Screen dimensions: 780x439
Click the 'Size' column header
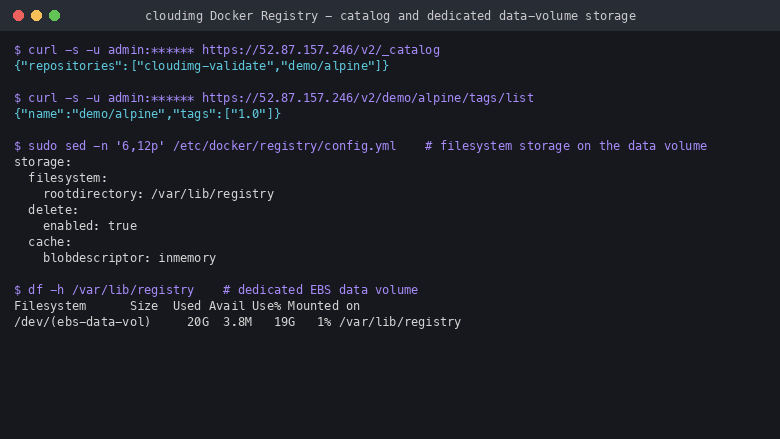click(x=144, y=306)
